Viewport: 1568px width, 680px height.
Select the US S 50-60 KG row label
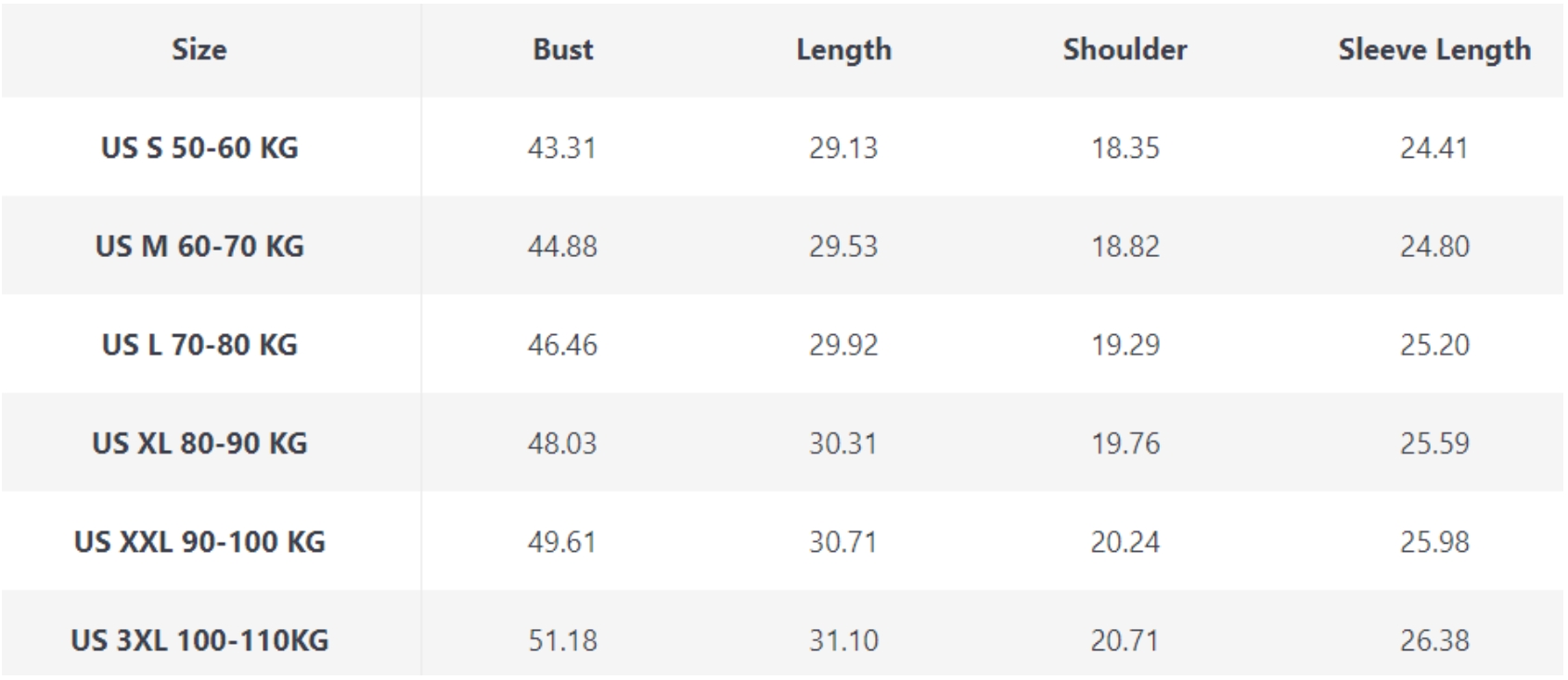(199, 148)
